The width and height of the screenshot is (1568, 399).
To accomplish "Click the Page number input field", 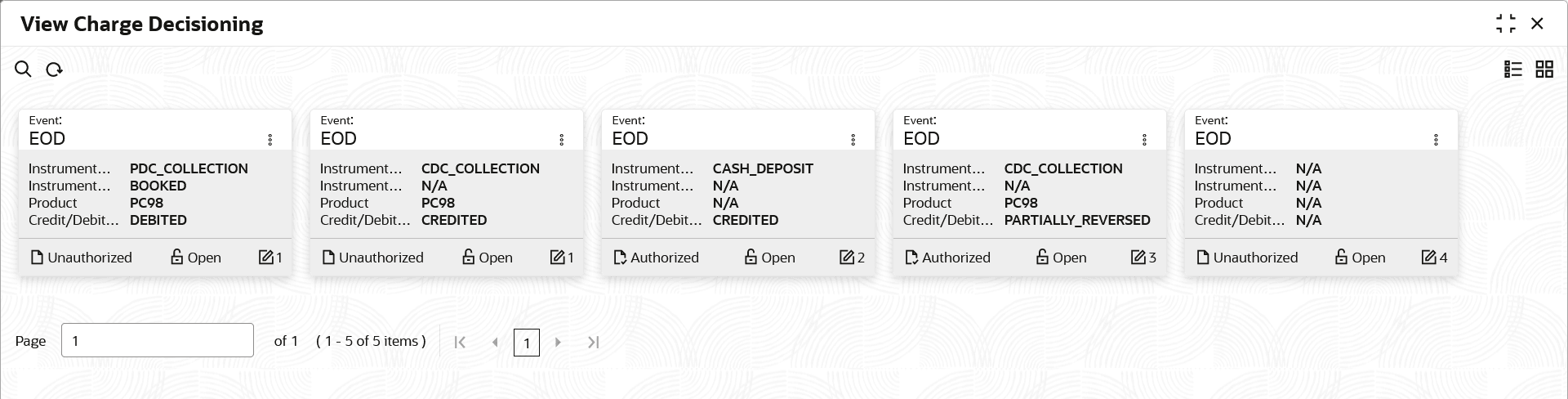I will click(x=158, y=340).
